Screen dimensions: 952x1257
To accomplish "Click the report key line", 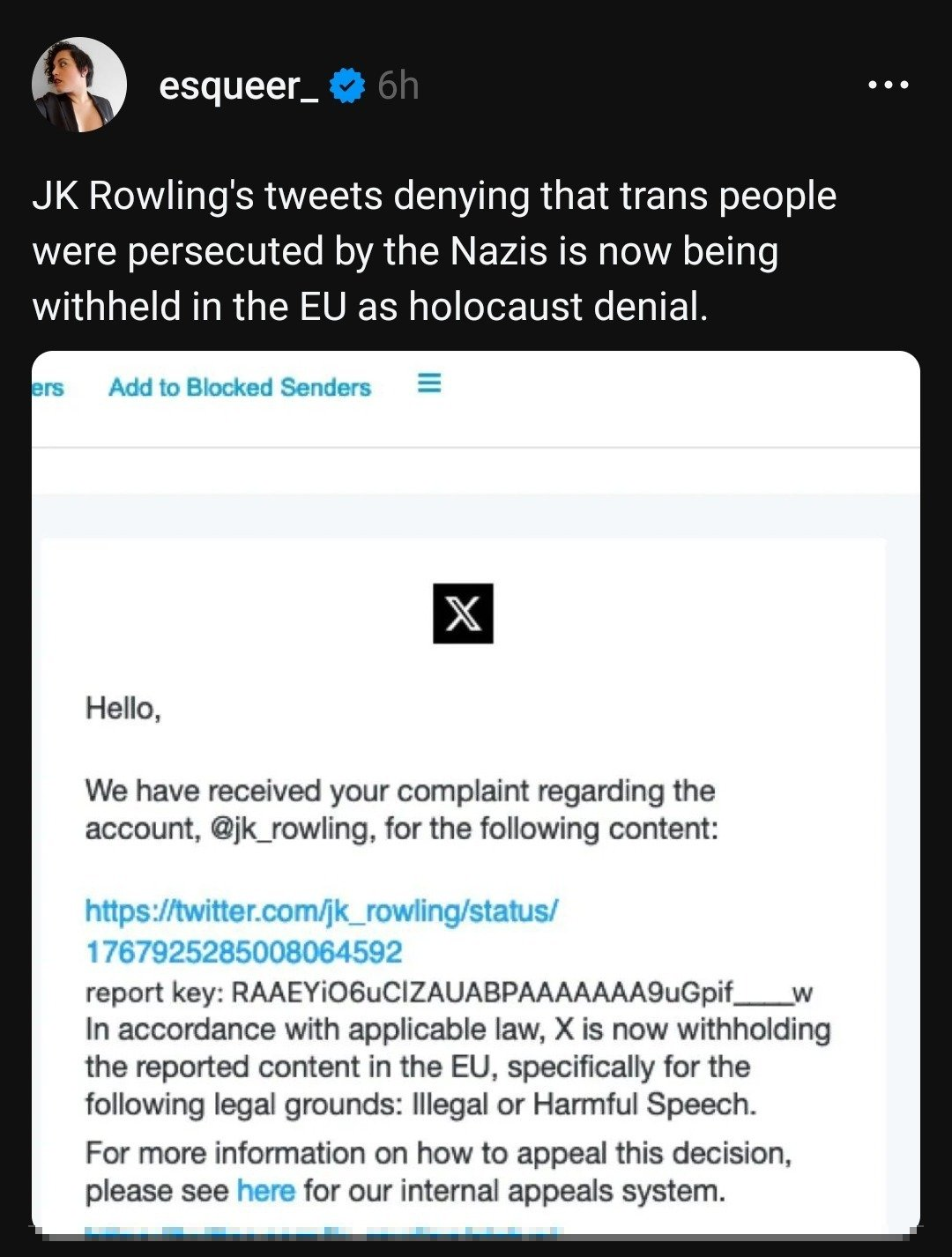I will [x=448, y=993].
